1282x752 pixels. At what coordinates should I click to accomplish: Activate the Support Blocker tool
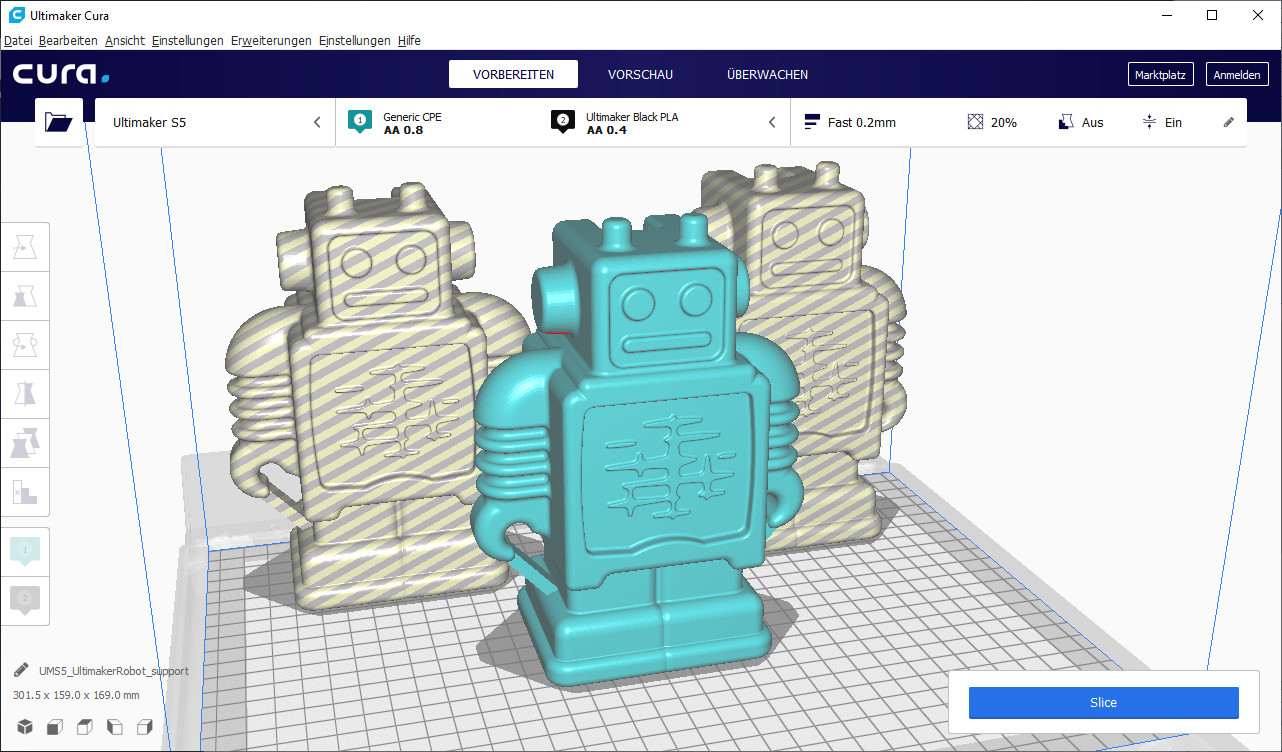[25, 491]
